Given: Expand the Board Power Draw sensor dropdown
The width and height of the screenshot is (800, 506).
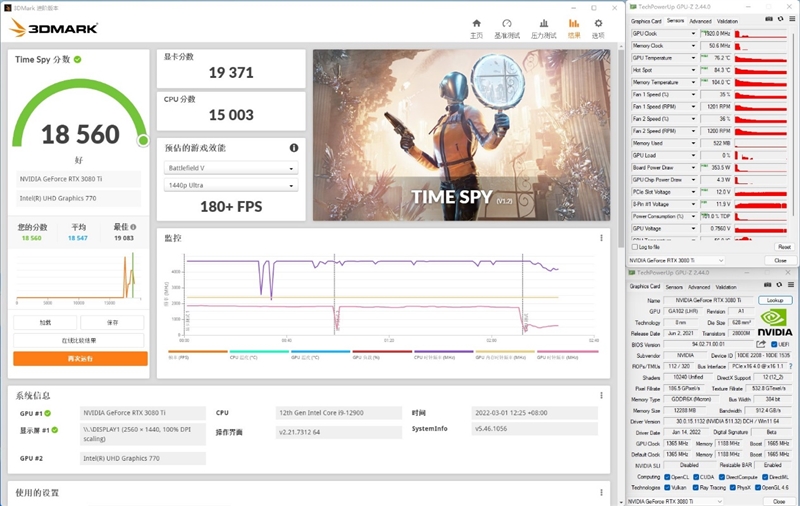Looking at the screenshot, I should [693, 168].
